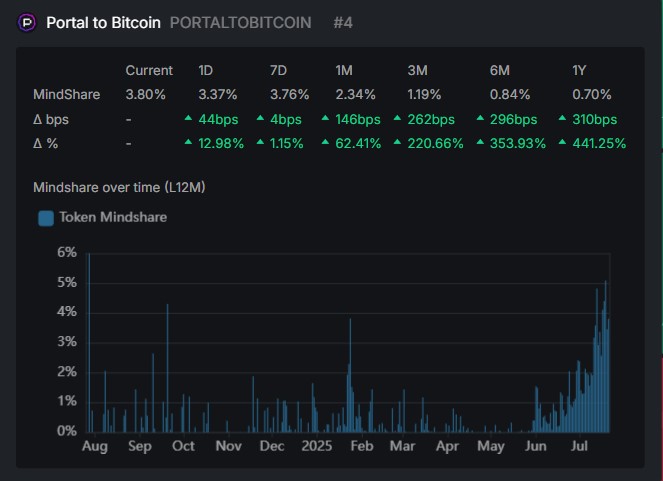Click the 7D MindShare value 3.76%
This screenshot has width=663, height=481.
coord(290,94)
